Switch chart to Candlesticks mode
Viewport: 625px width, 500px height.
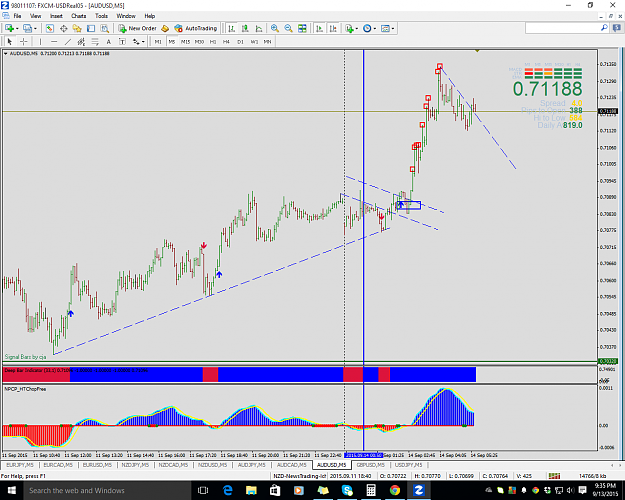(245, 28)
